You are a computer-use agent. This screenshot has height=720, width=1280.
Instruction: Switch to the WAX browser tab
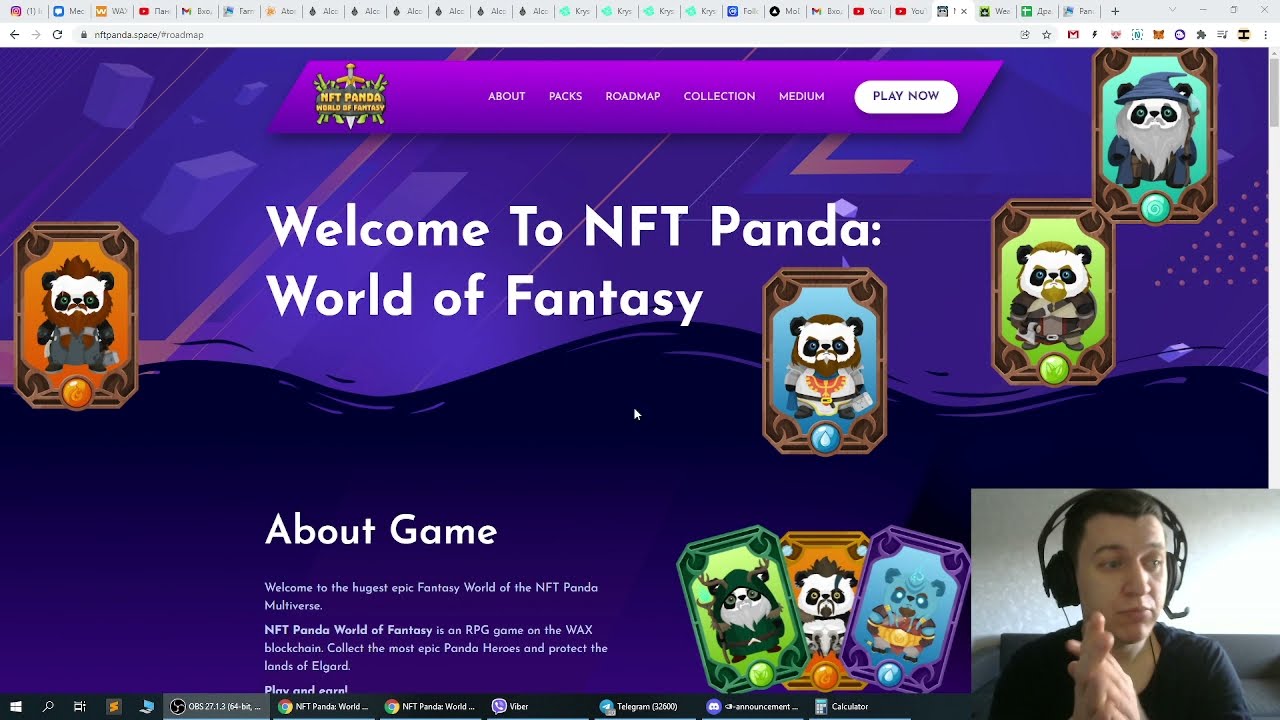point(110,11)
